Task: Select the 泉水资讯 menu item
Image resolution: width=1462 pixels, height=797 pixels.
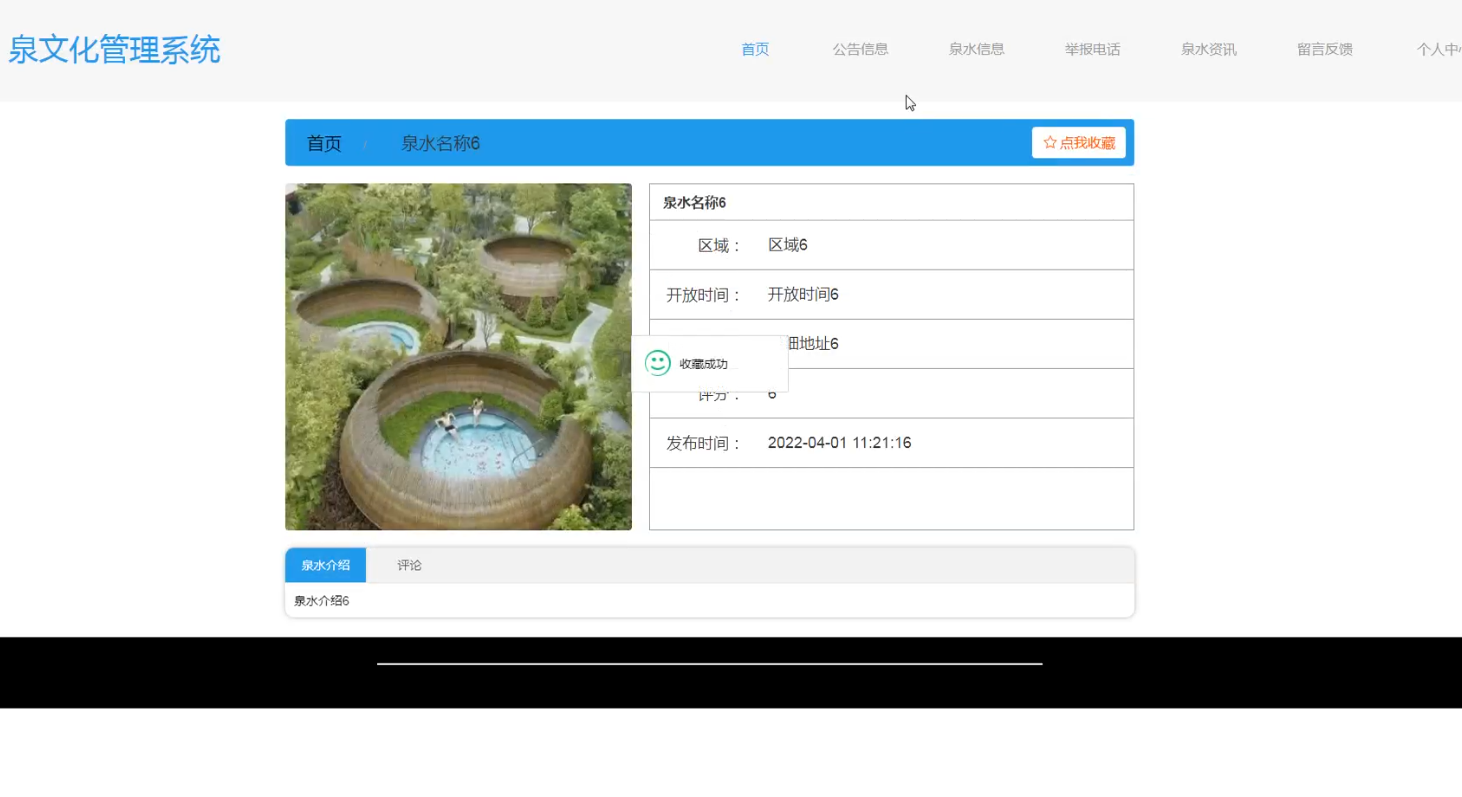Action: click(1208, 49)
